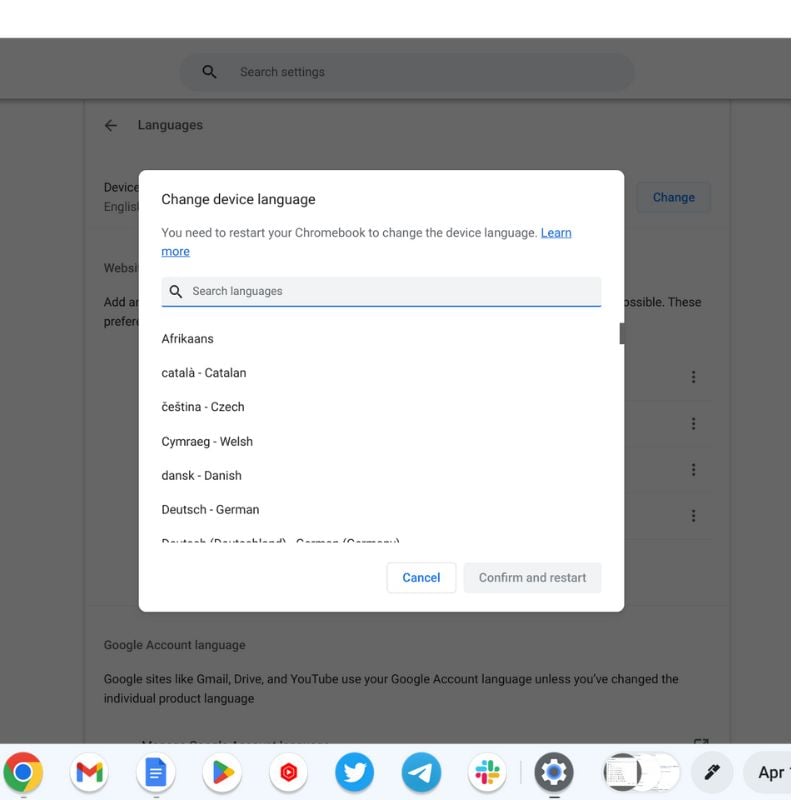Image resolution: width=800 pixels, height=800 pixels.
Task: Cancel the device language change
Action: coord(421,577)
